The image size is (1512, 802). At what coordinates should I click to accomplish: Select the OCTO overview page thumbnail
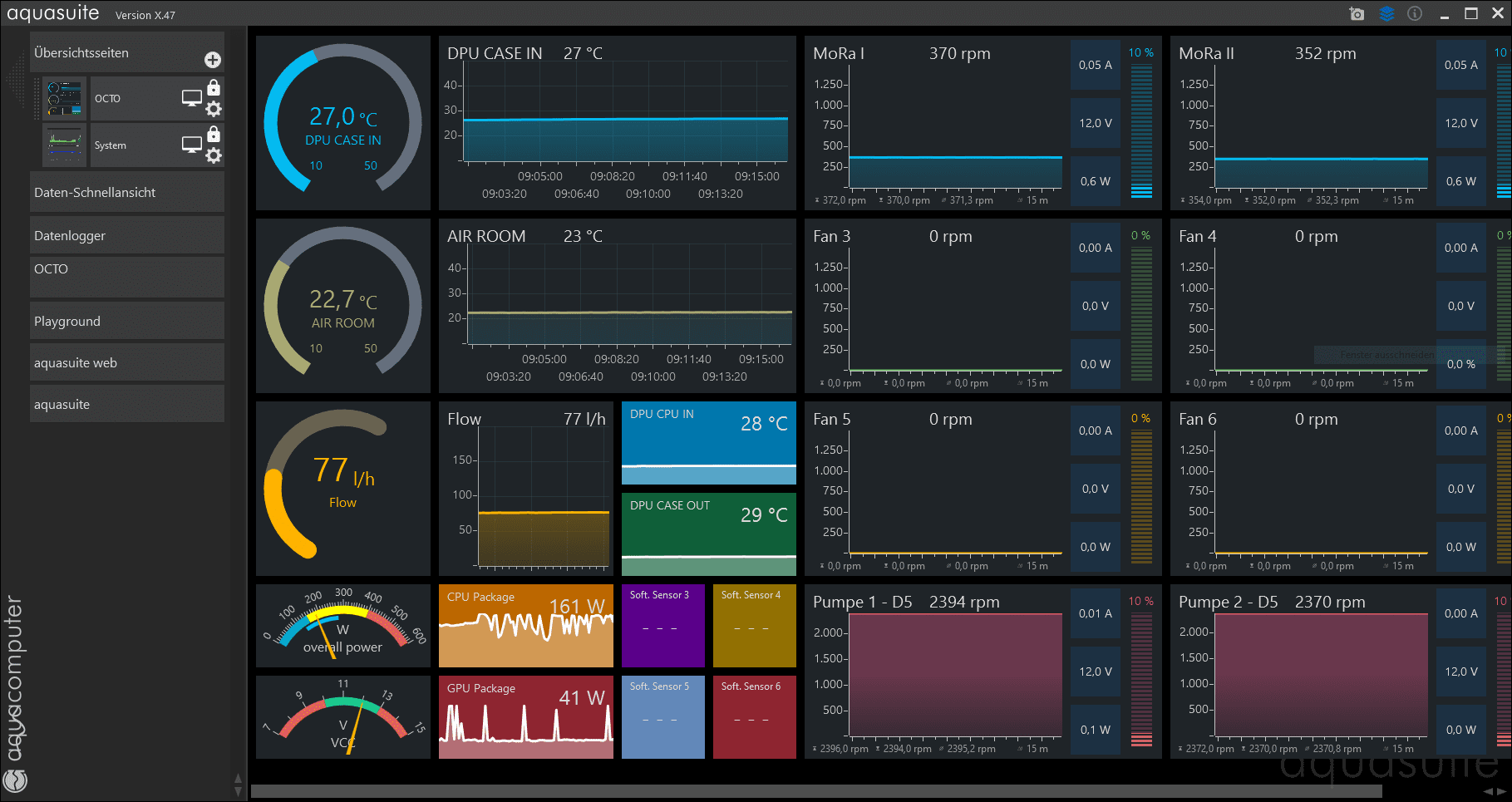pyautogui.click(x=65, y=98)
